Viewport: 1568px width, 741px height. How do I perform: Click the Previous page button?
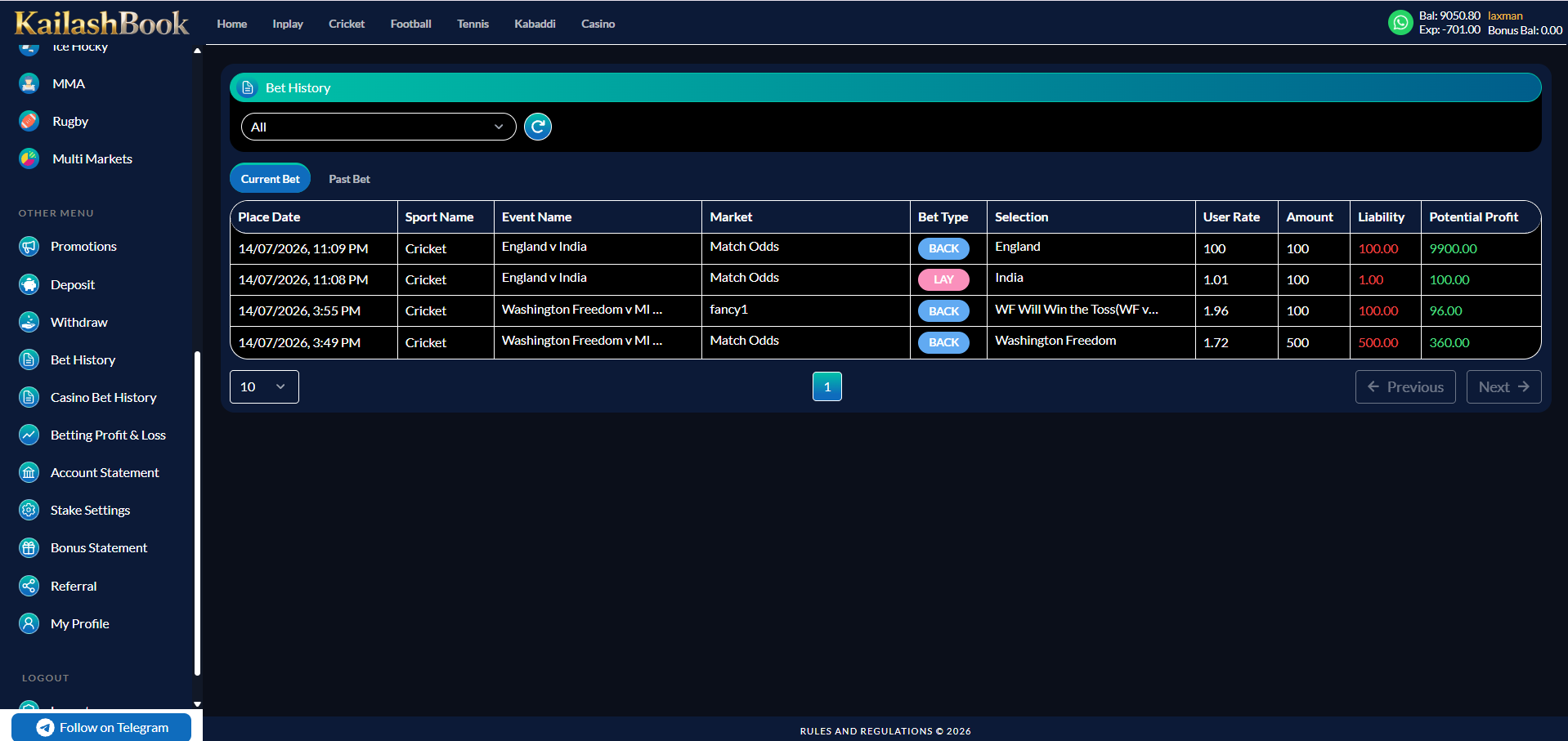coord(1405,386)
